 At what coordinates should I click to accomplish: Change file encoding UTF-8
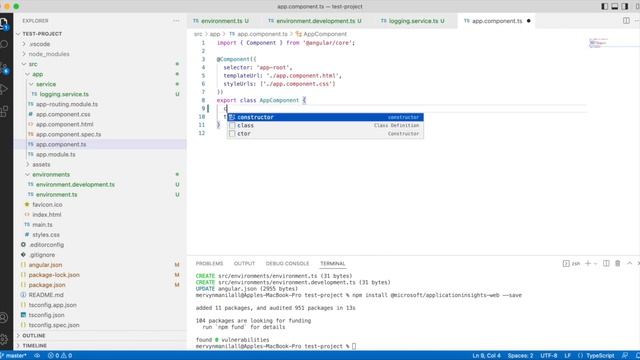[549, 356]
